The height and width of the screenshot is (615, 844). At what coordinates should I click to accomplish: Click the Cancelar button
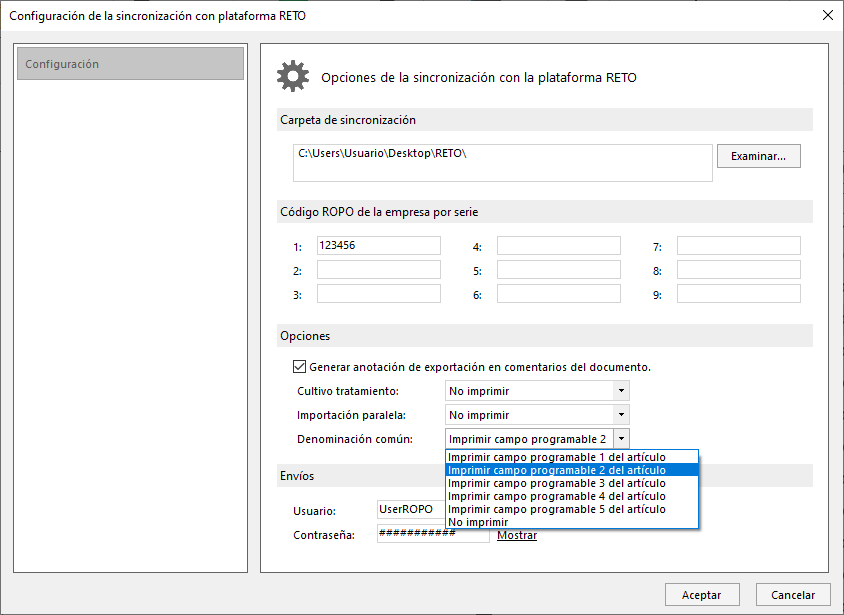pos(793,595)
